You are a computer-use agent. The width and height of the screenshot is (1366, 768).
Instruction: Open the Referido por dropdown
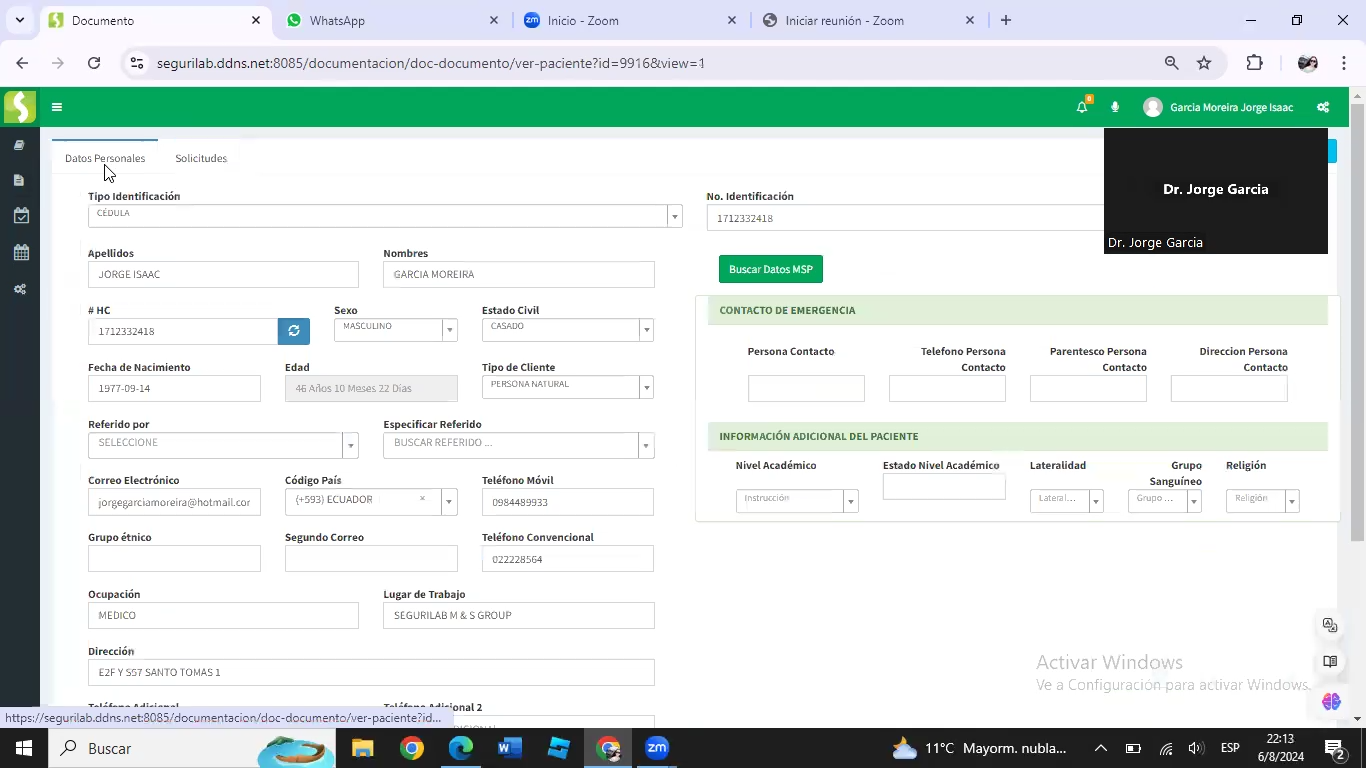point(351,445)
